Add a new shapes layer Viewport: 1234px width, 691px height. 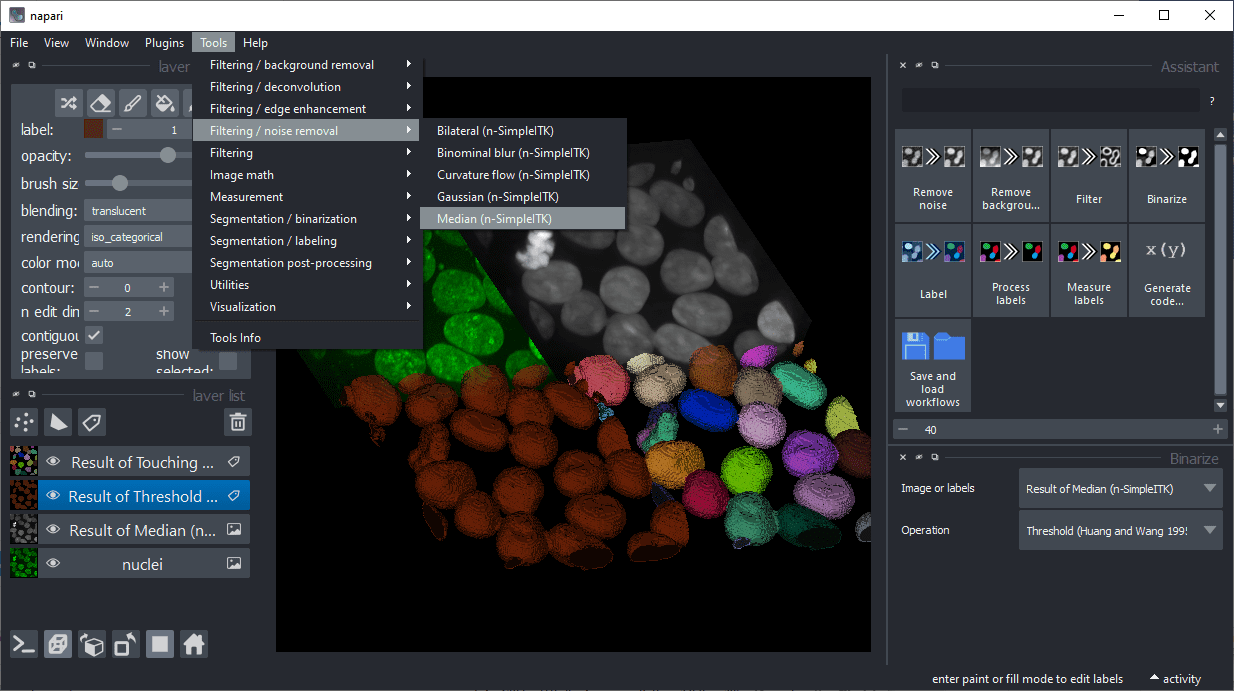click(x=59, y=422)
